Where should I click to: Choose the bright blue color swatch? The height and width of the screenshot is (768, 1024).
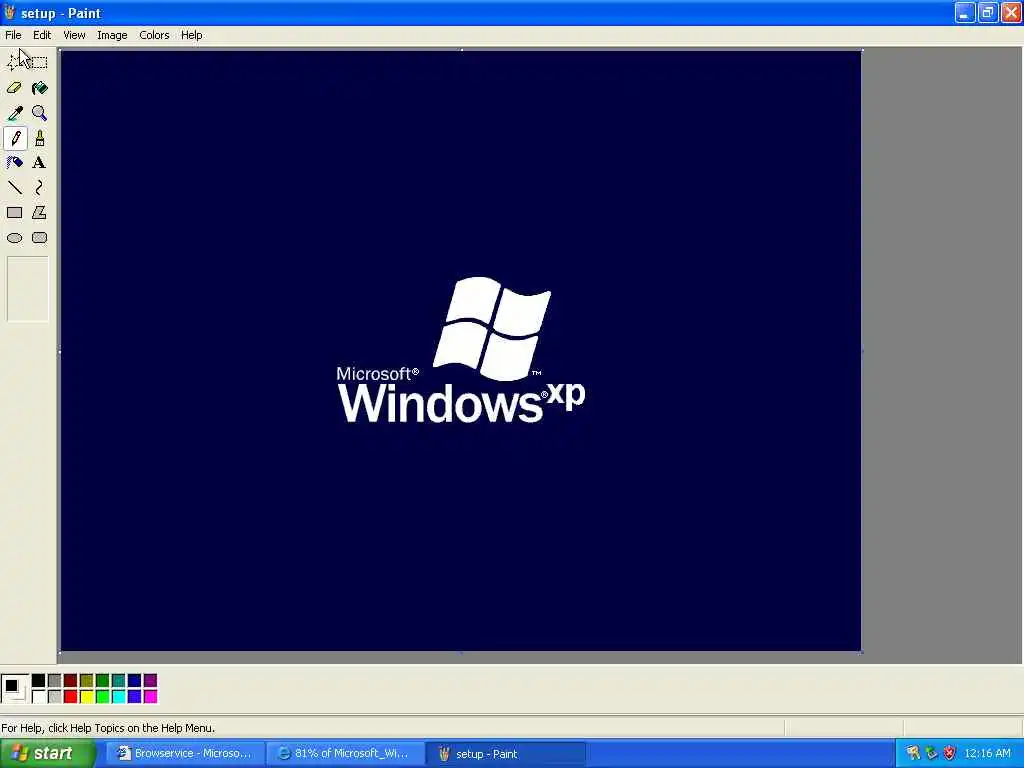pyautogui.click(x=135, y=697)
